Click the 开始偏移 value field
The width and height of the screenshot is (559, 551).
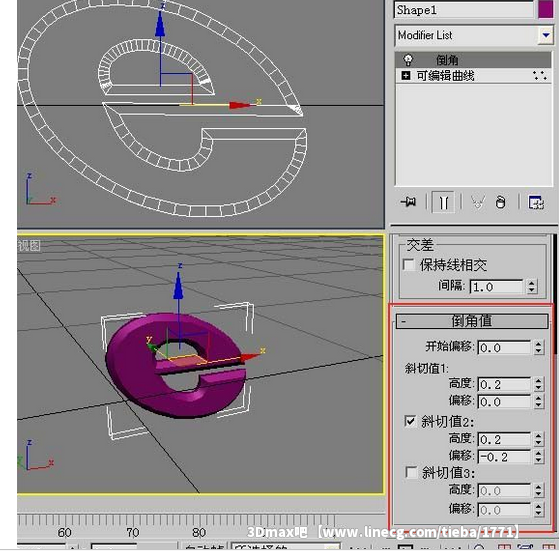[x=504, y=347]
